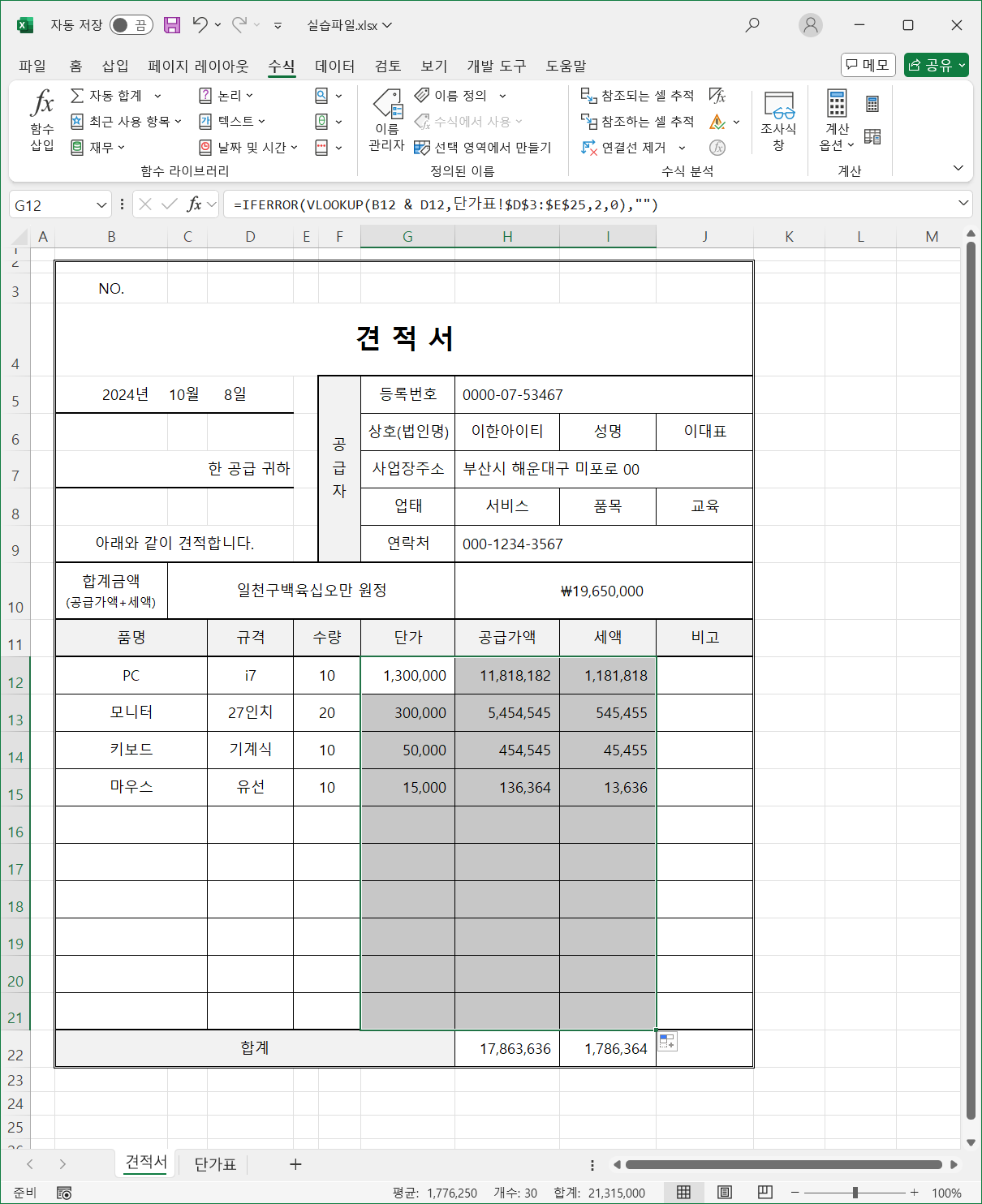
Task: Switch to Page Layout (페이지 레이아웃) tab
Action: click(198, 66)
